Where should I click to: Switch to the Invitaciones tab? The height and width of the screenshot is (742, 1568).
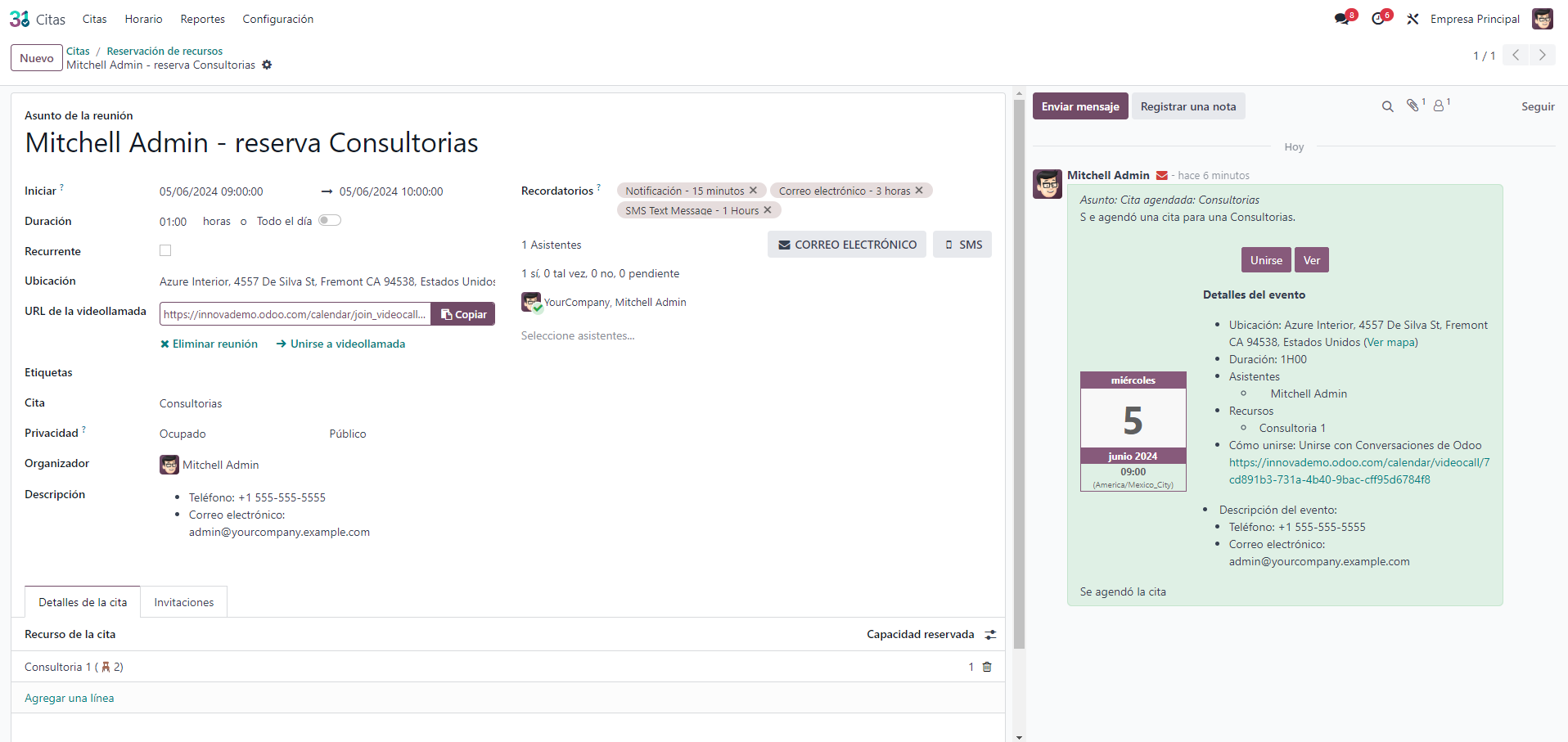184,602
